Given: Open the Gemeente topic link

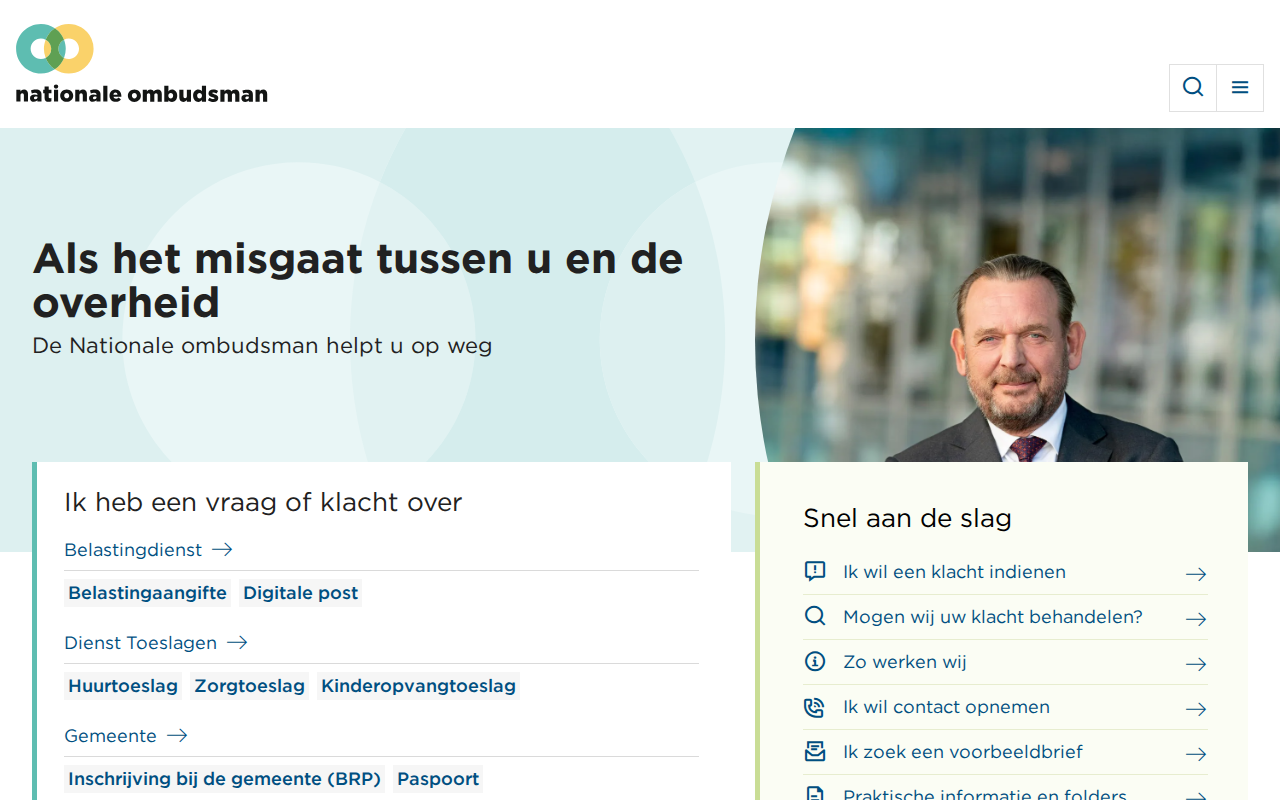Looking at the screenshot, I should click(x=111, y=736).
